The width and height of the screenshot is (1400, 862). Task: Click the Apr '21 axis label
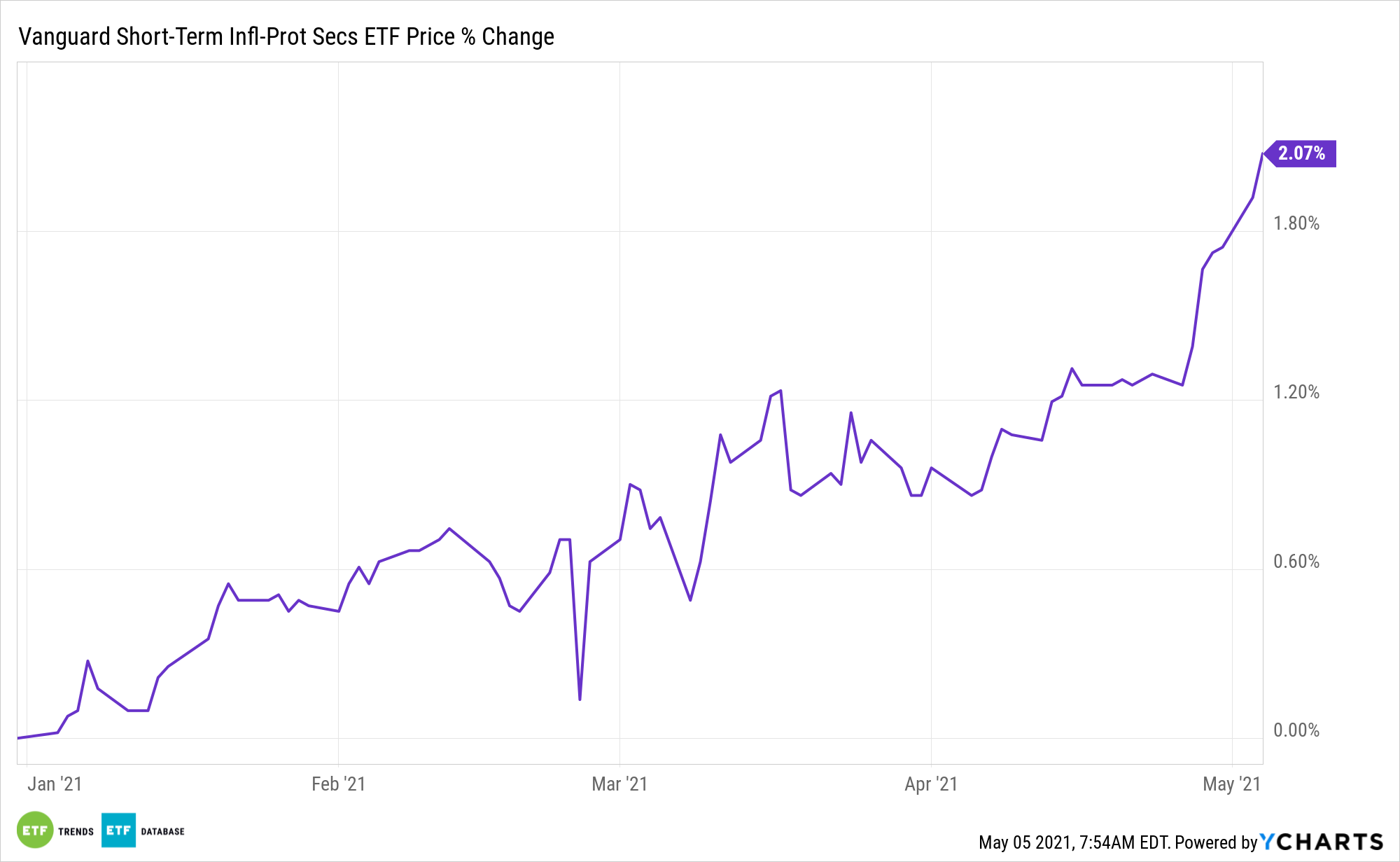point(931,784)
